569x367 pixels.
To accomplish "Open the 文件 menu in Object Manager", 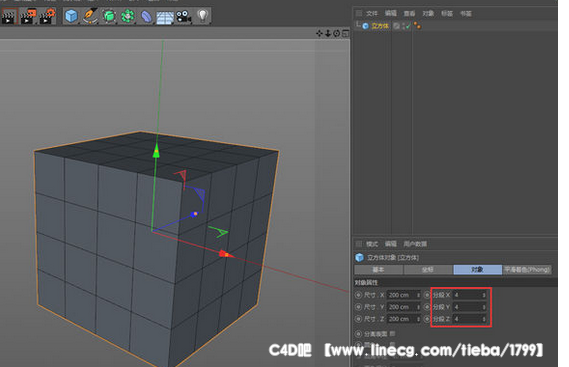I will point(372,13).
